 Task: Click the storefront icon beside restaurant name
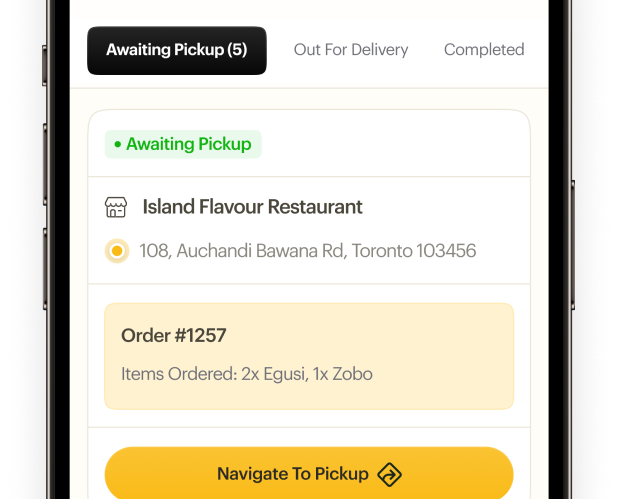pyautogui.click(x=117, y=208)
